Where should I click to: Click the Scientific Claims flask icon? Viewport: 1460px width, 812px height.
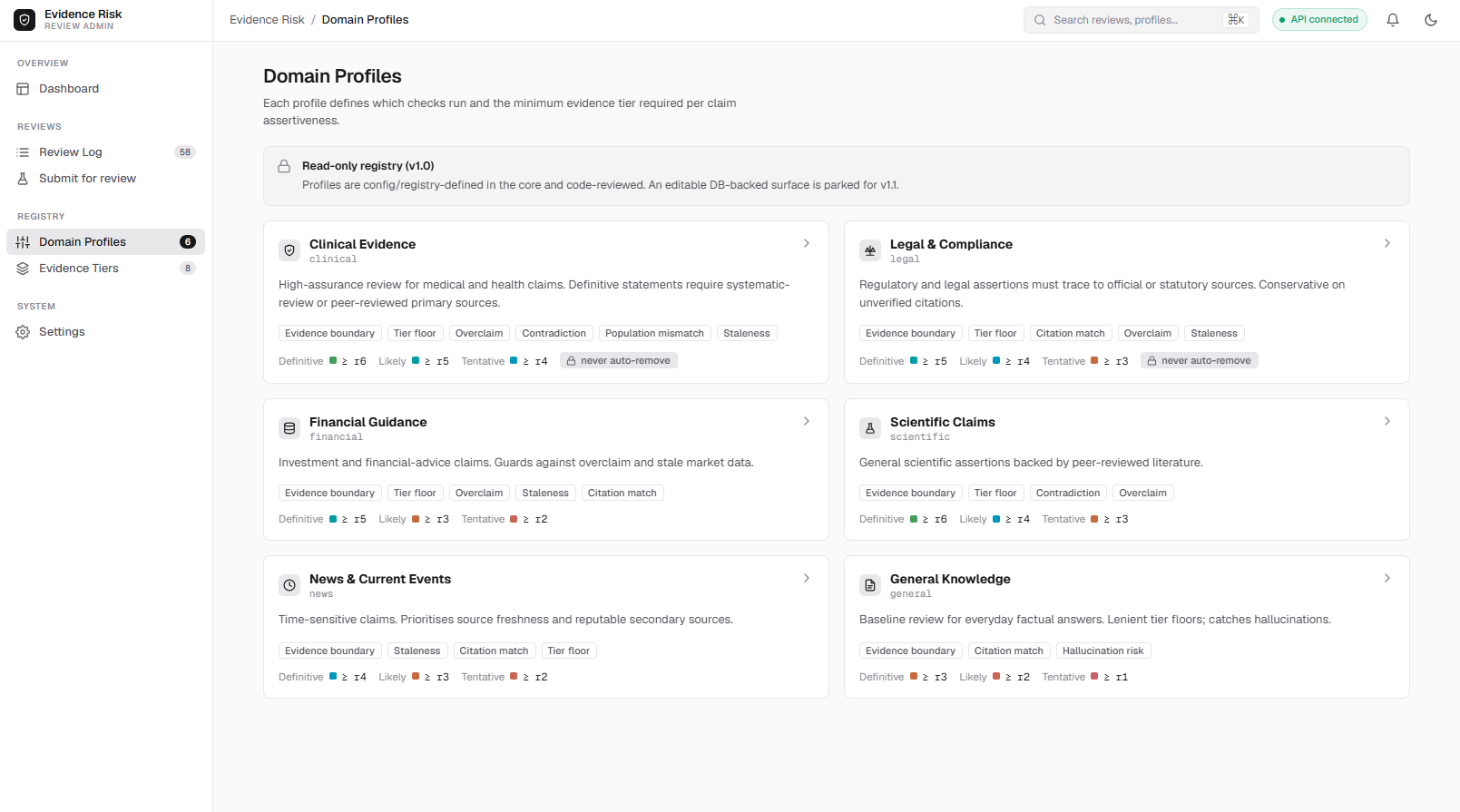[x=870, y=428]
